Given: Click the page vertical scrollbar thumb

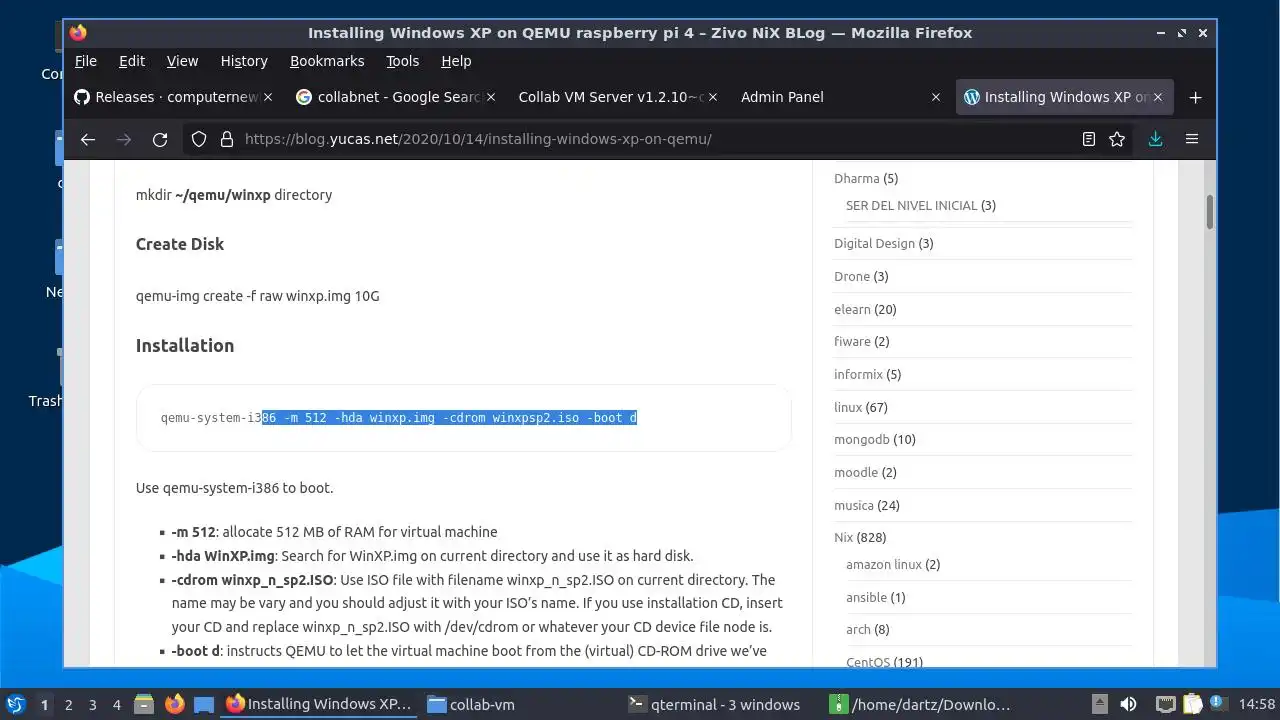Looking at the screenshot, I should click(1210, 211).
